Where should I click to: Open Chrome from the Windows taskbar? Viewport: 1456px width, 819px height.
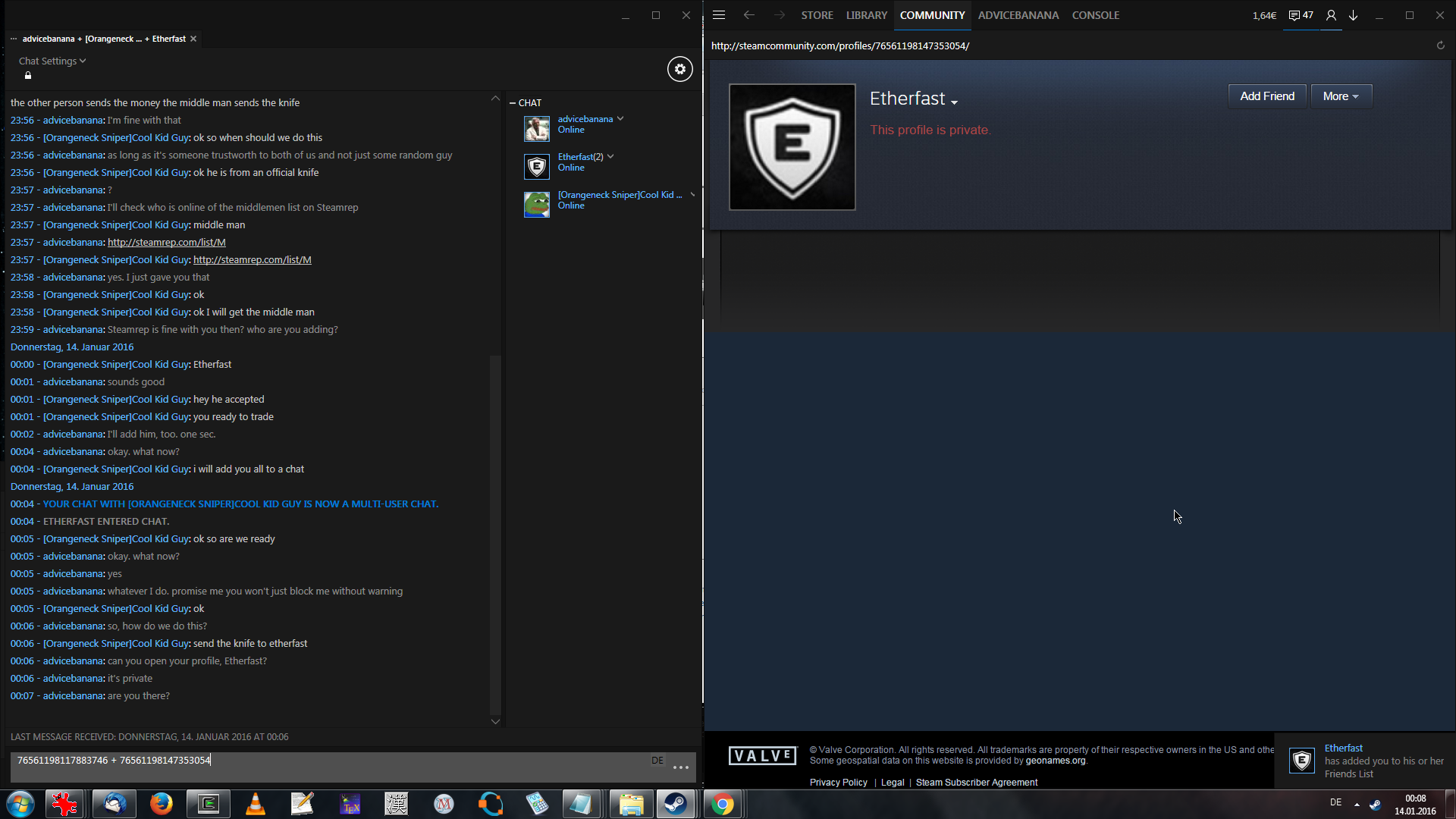[x=723, y=804]
